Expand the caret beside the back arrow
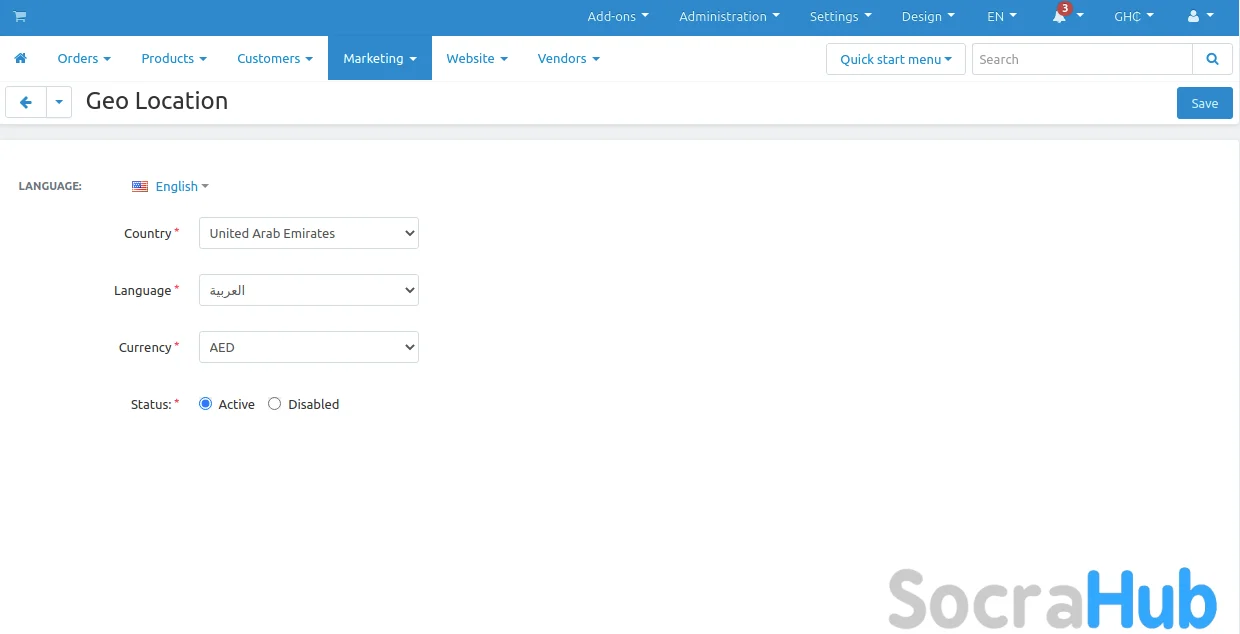Image resolution: width=1240 pixels, height=634 pixels. click(59, 102)
